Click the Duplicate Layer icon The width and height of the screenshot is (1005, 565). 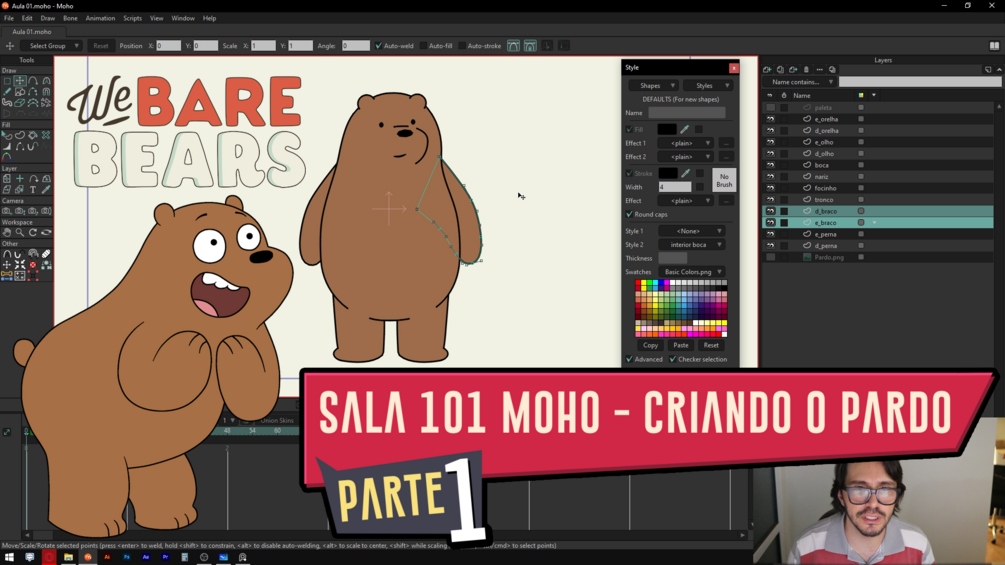[780, 69]
